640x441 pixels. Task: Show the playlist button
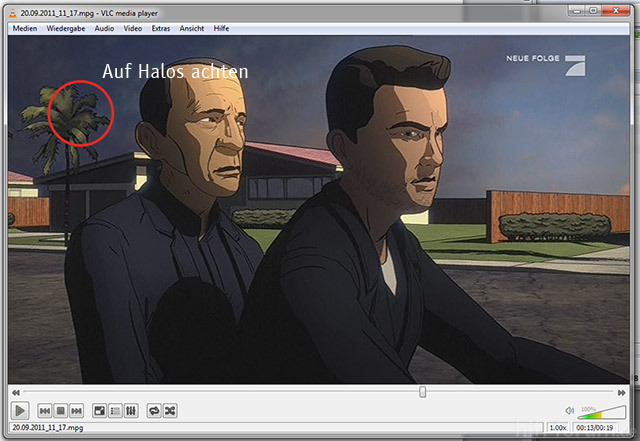pos(115,411)
